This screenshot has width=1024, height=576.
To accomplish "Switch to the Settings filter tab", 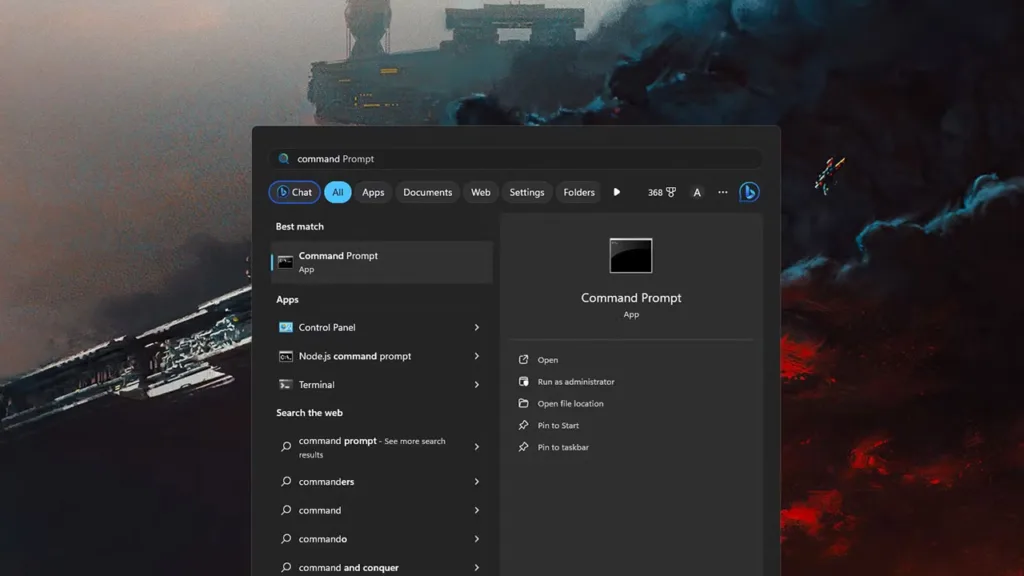I will [x=526, y=192].
